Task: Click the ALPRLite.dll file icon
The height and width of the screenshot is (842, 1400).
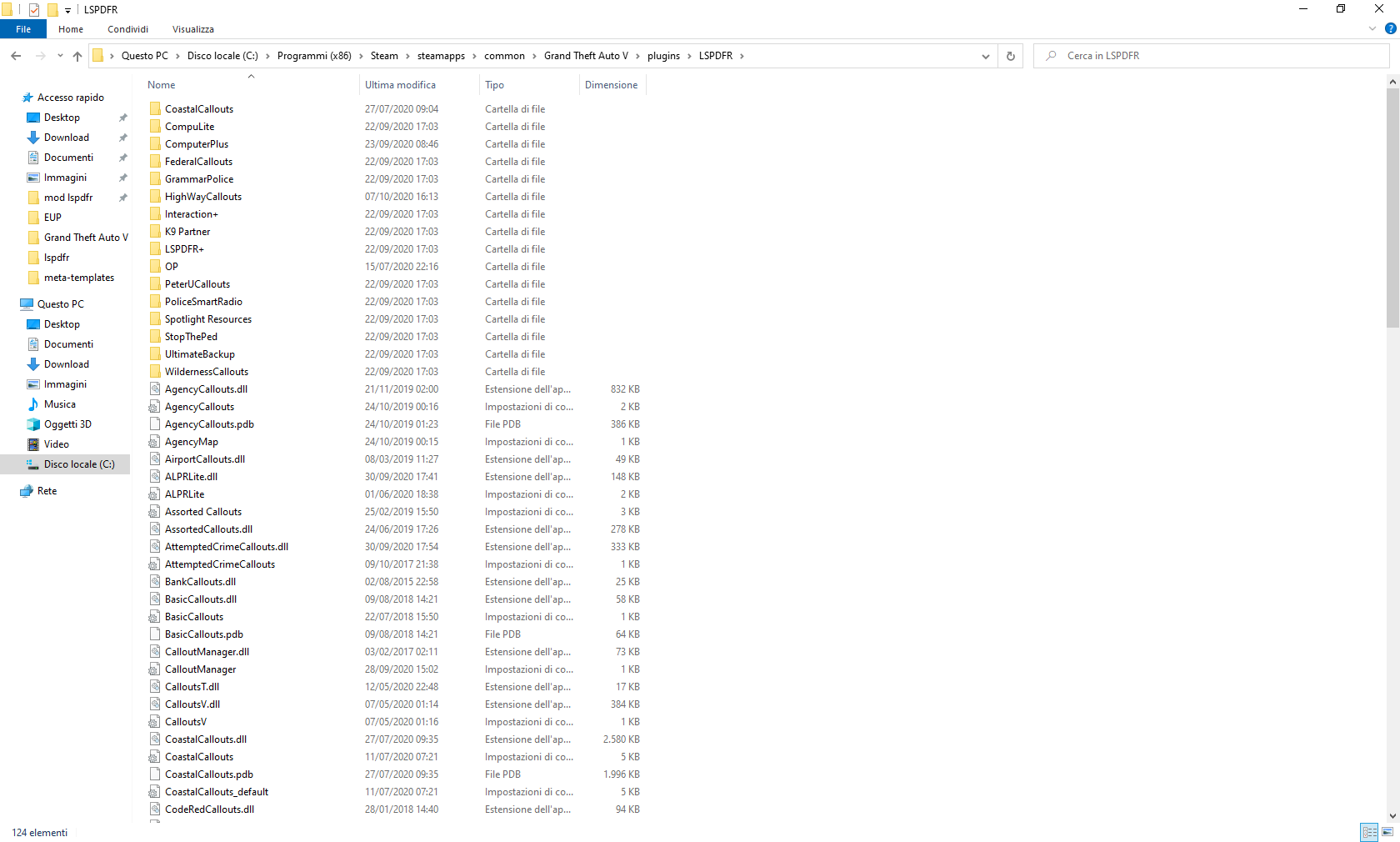Action: [x=155, y=476]
